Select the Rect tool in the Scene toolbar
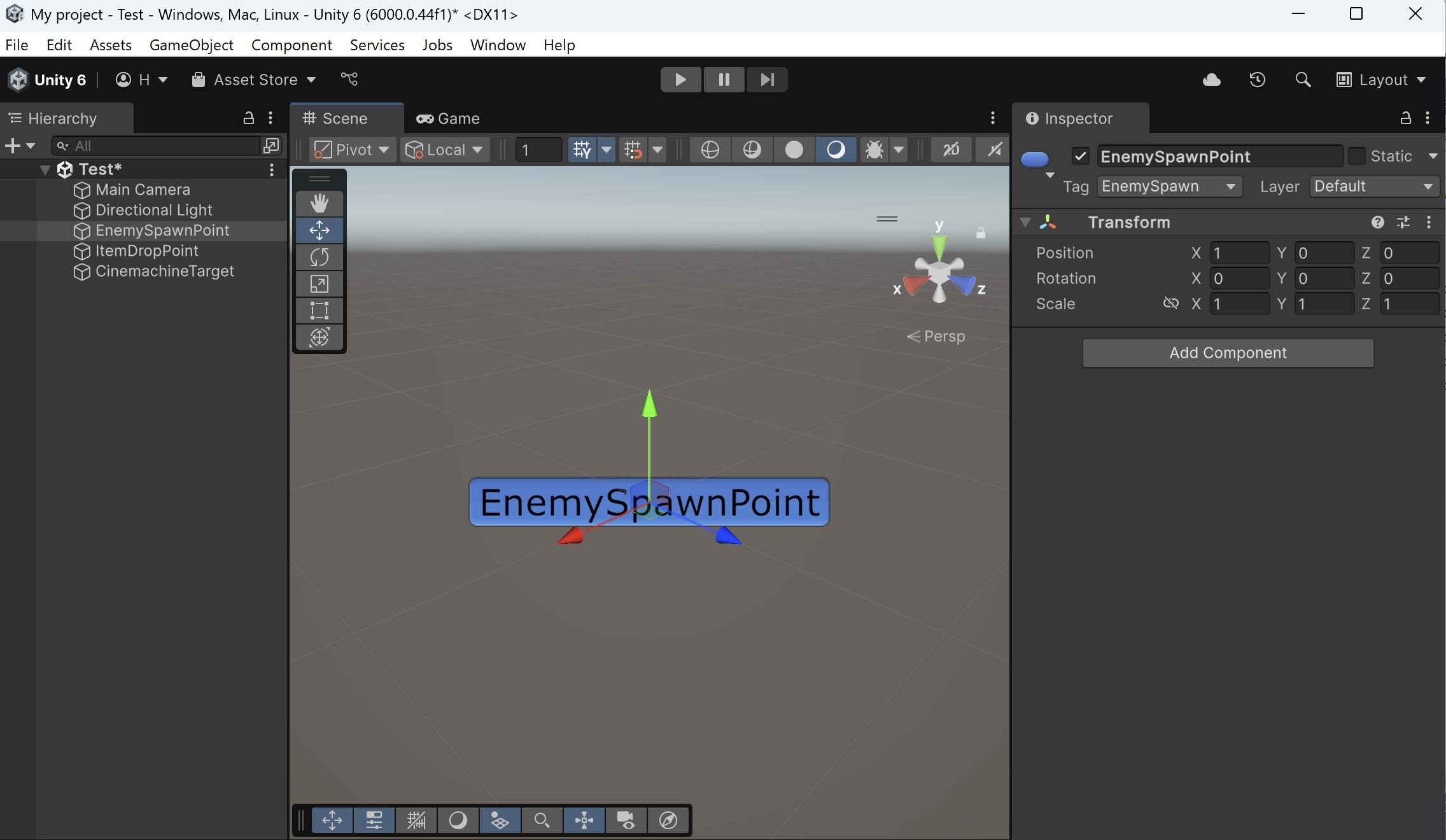This screenshot has width=1446, height=840. point(319,311)
